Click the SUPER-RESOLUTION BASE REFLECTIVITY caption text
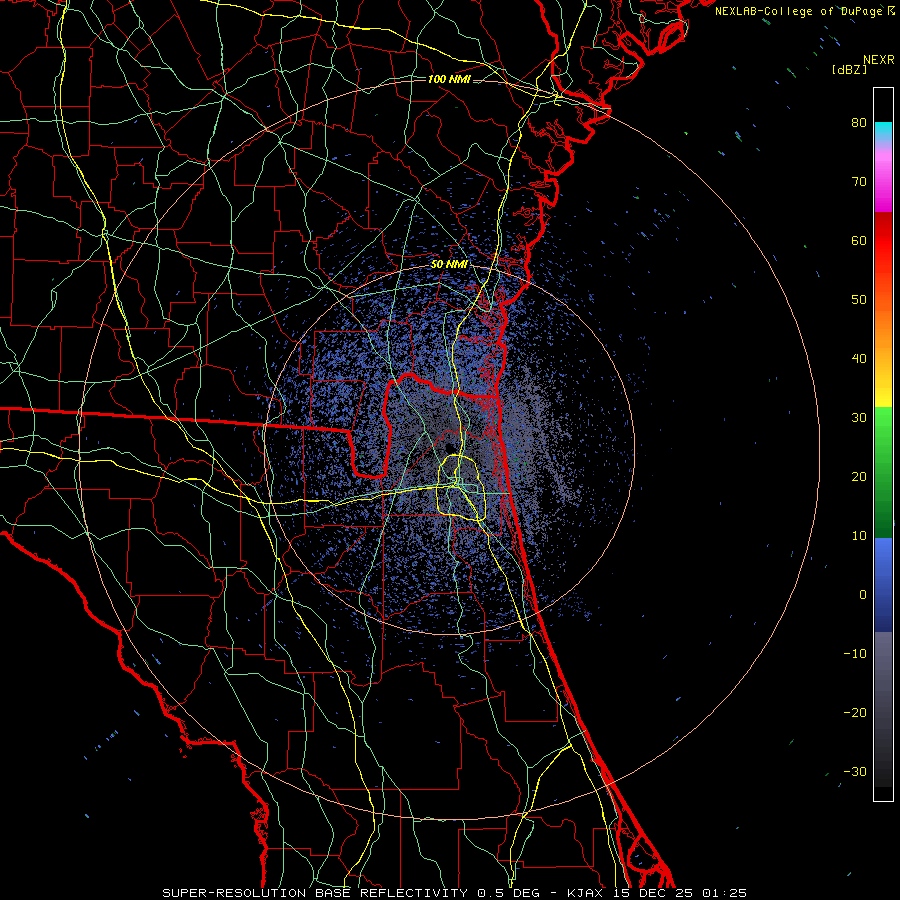Viewport: 900px width, 900px height. (315, 893)
